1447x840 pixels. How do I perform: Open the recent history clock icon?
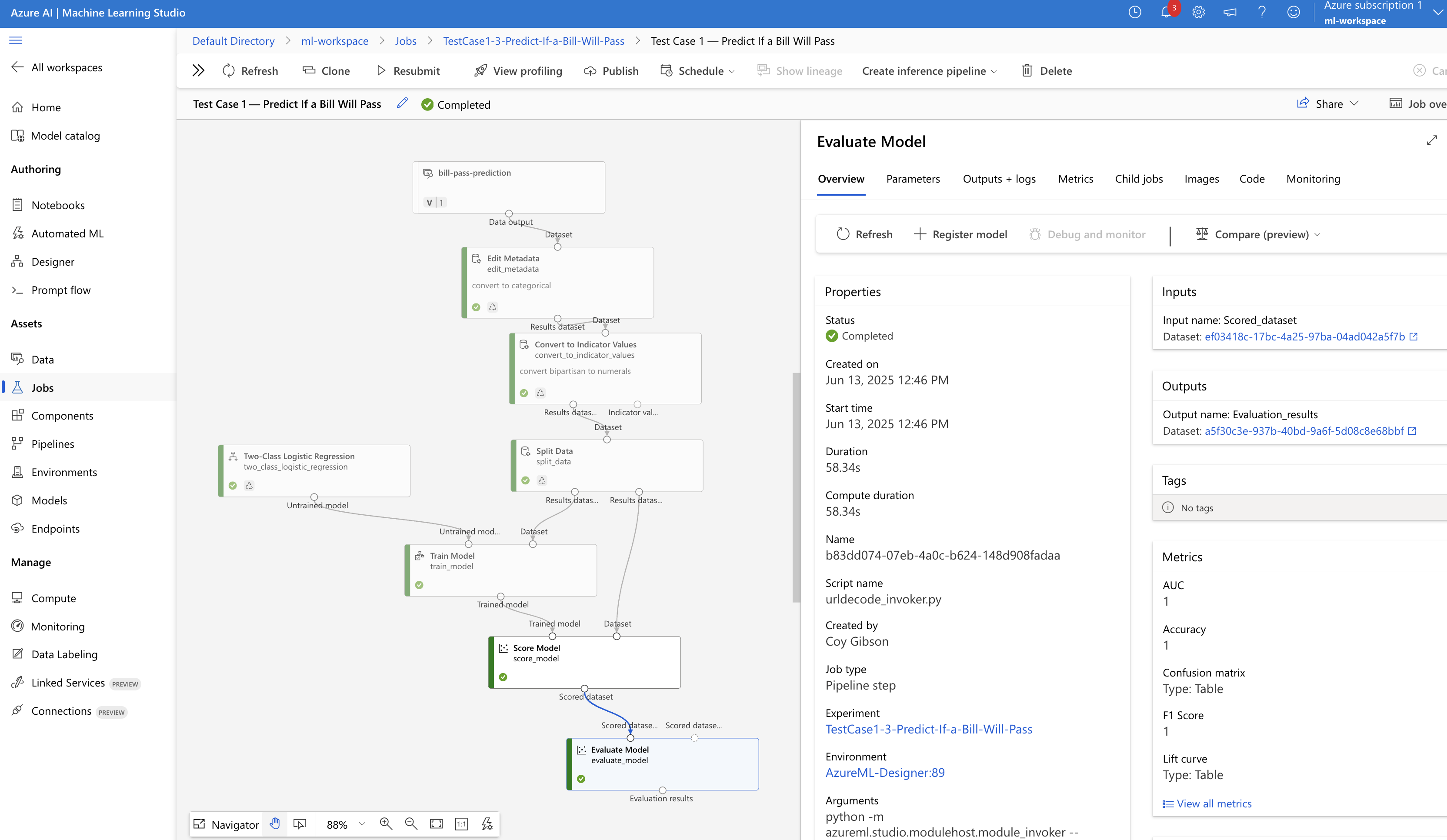point(1135,12)
